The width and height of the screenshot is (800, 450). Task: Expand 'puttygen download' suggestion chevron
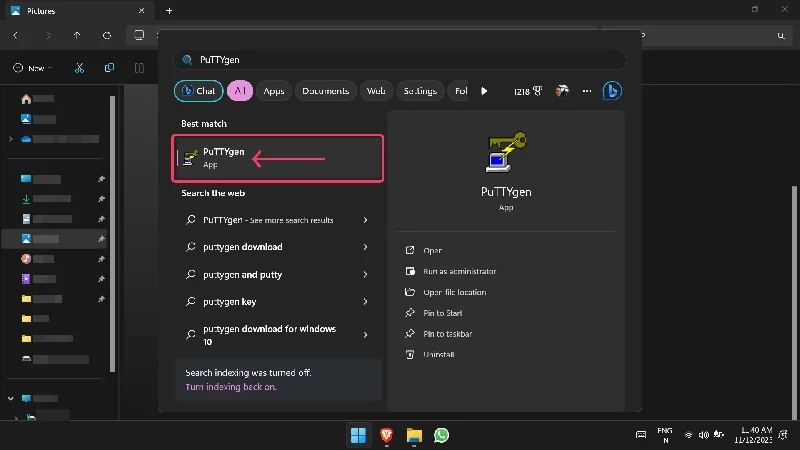point(365,247)
